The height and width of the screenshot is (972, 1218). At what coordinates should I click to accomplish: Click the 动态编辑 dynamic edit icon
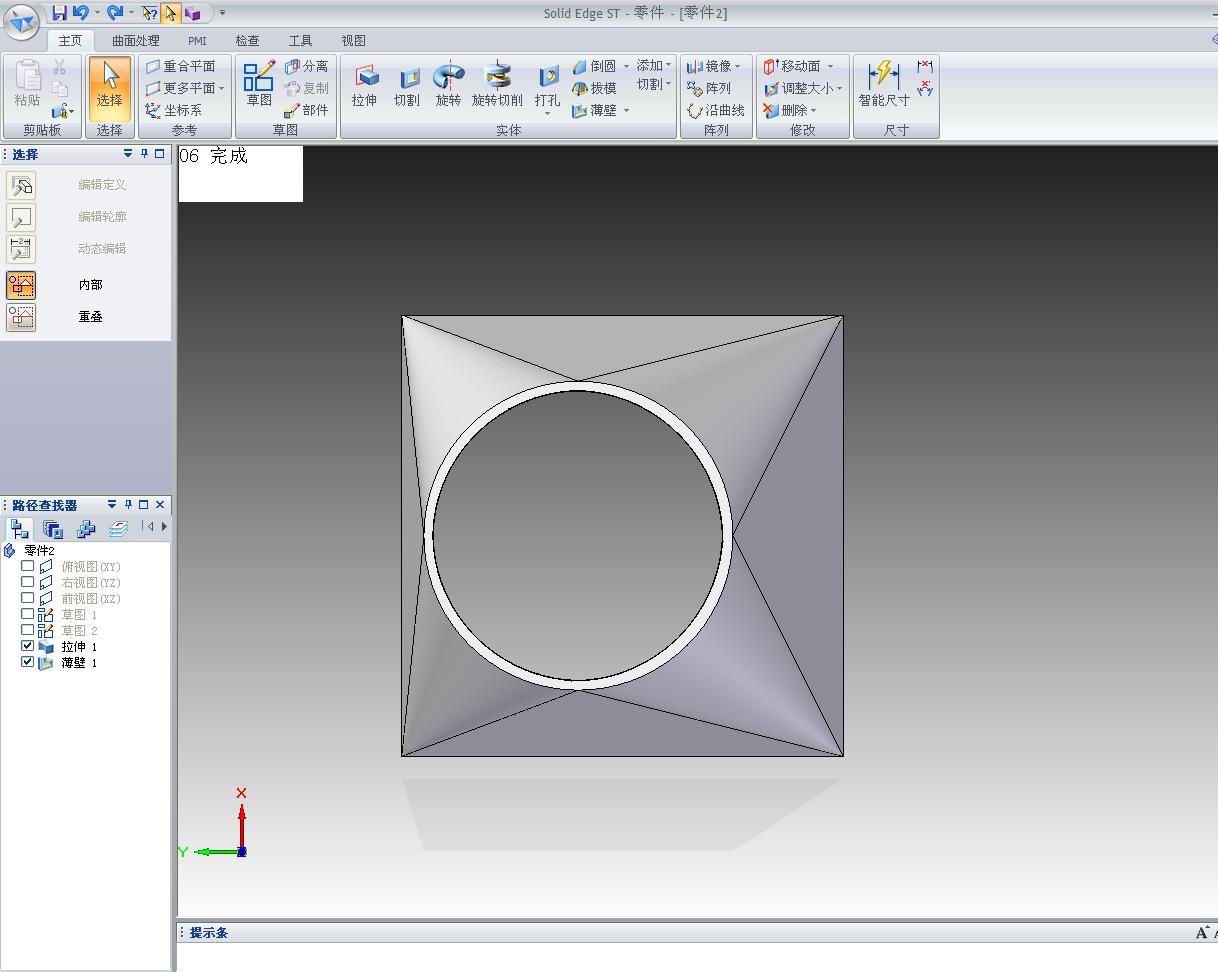point(21,249)
